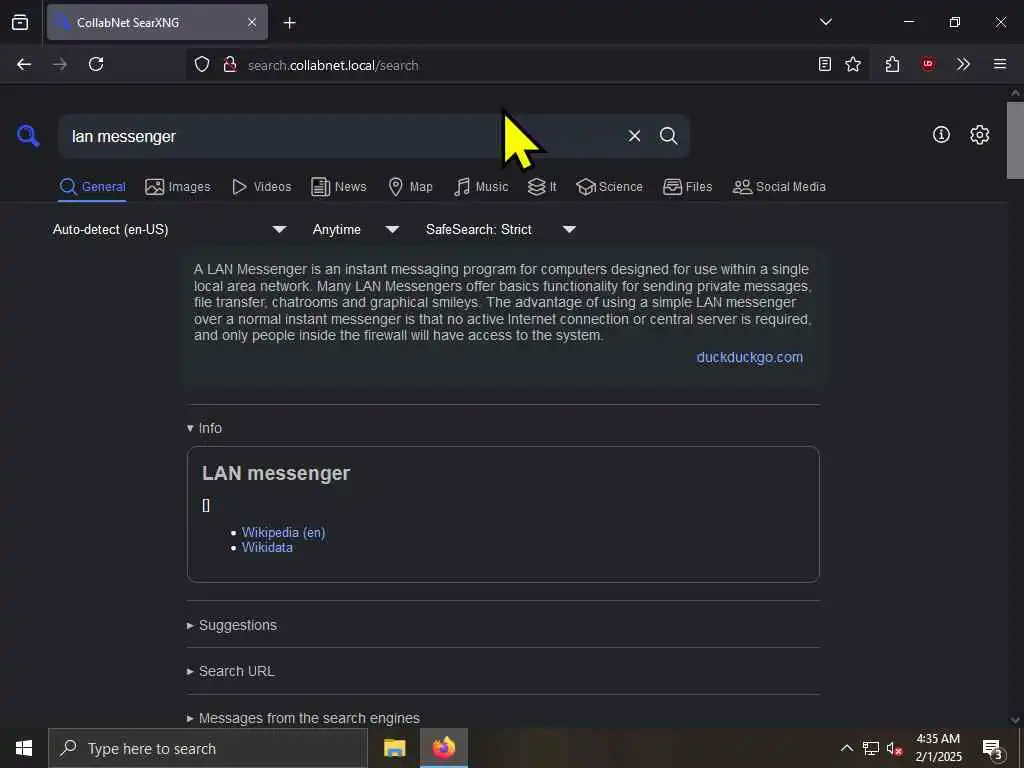
Task: Expand the Suggestions section
Action: (232, 625)
